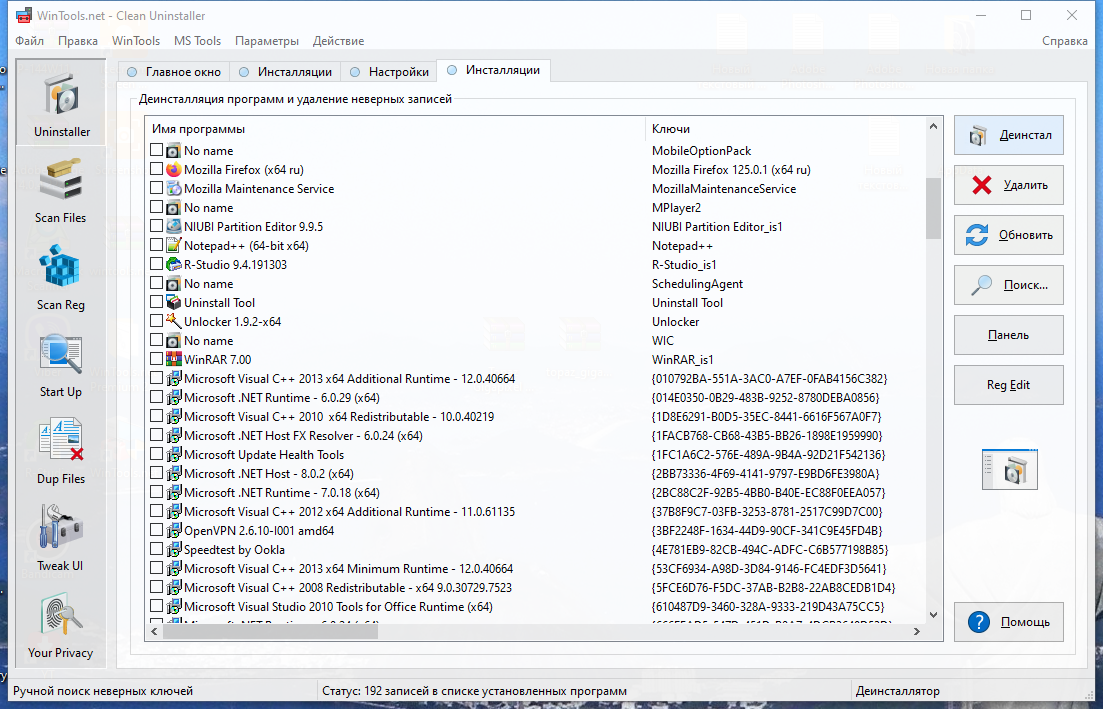Image resolution: width=1103 pixels, height=709 pixels.
Task: Tick the Unlocker 1.9.2-x64 checkbox
Action: [x=156, y=321]
